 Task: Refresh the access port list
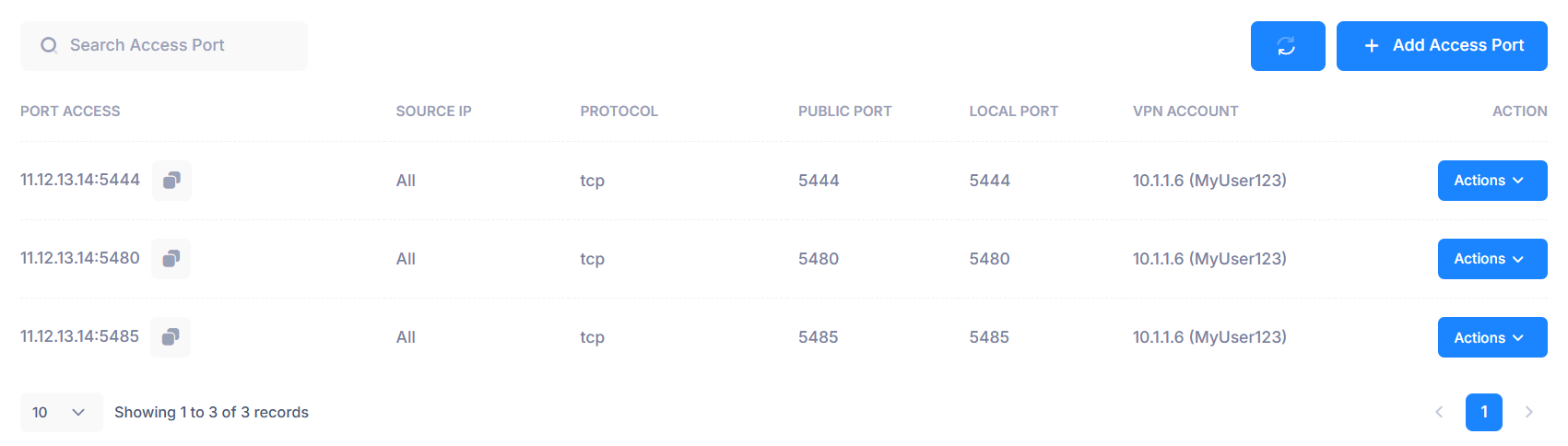1288,46
